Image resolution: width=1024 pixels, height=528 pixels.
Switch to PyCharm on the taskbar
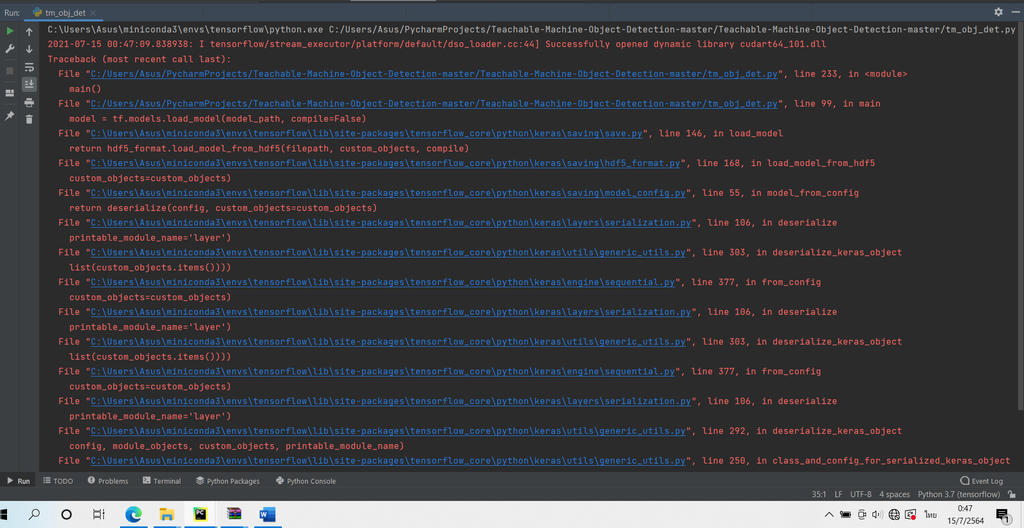[x=200, y=515]
